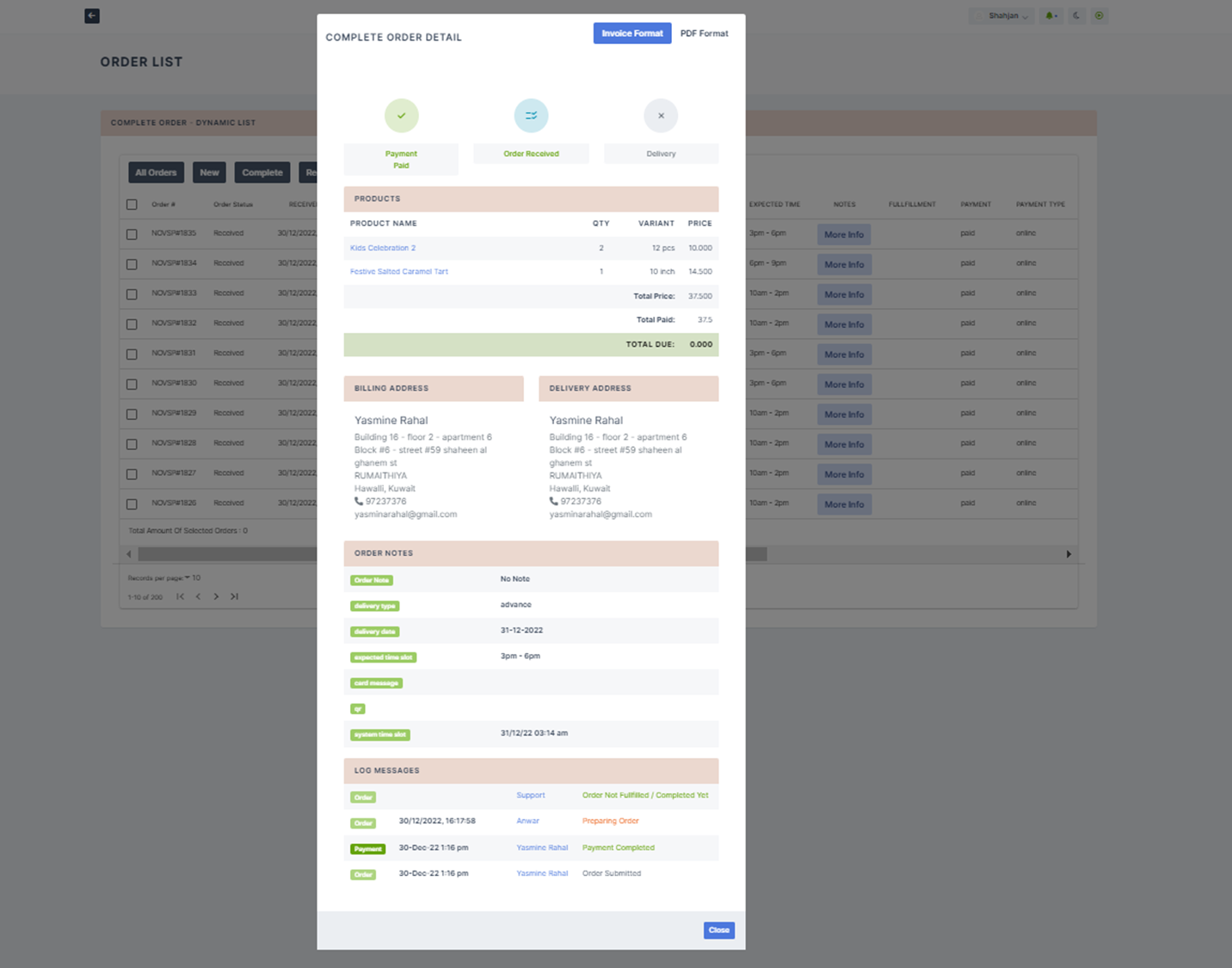
Task: Click the green play circle icon
Action: coord(1100,15)
